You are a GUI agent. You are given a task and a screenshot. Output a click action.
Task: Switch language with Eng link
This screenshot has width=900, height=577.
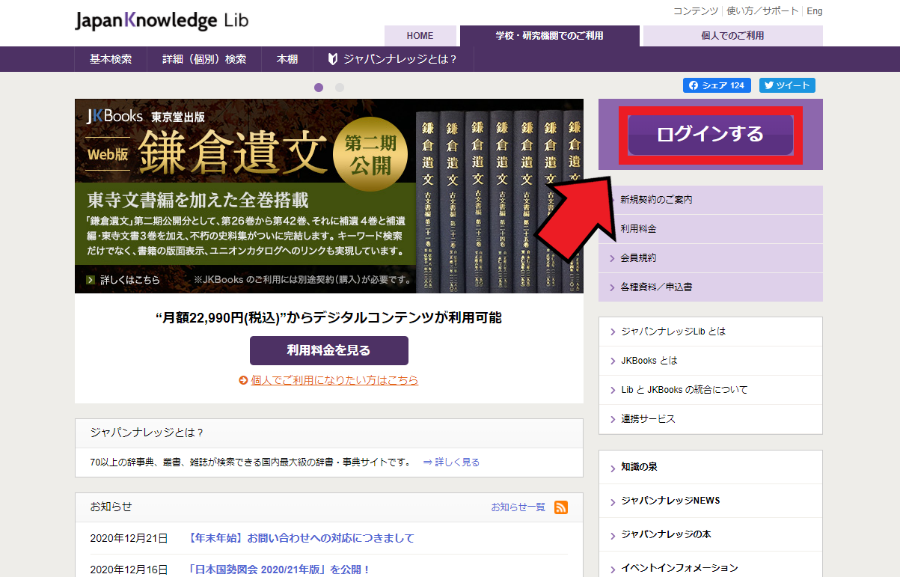(814, 11)
